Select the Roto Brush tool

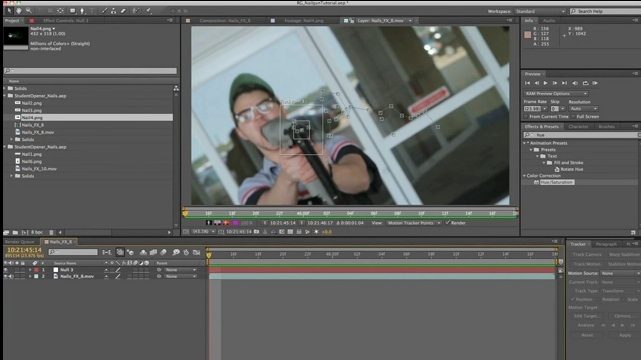click(x=136, y=11)
